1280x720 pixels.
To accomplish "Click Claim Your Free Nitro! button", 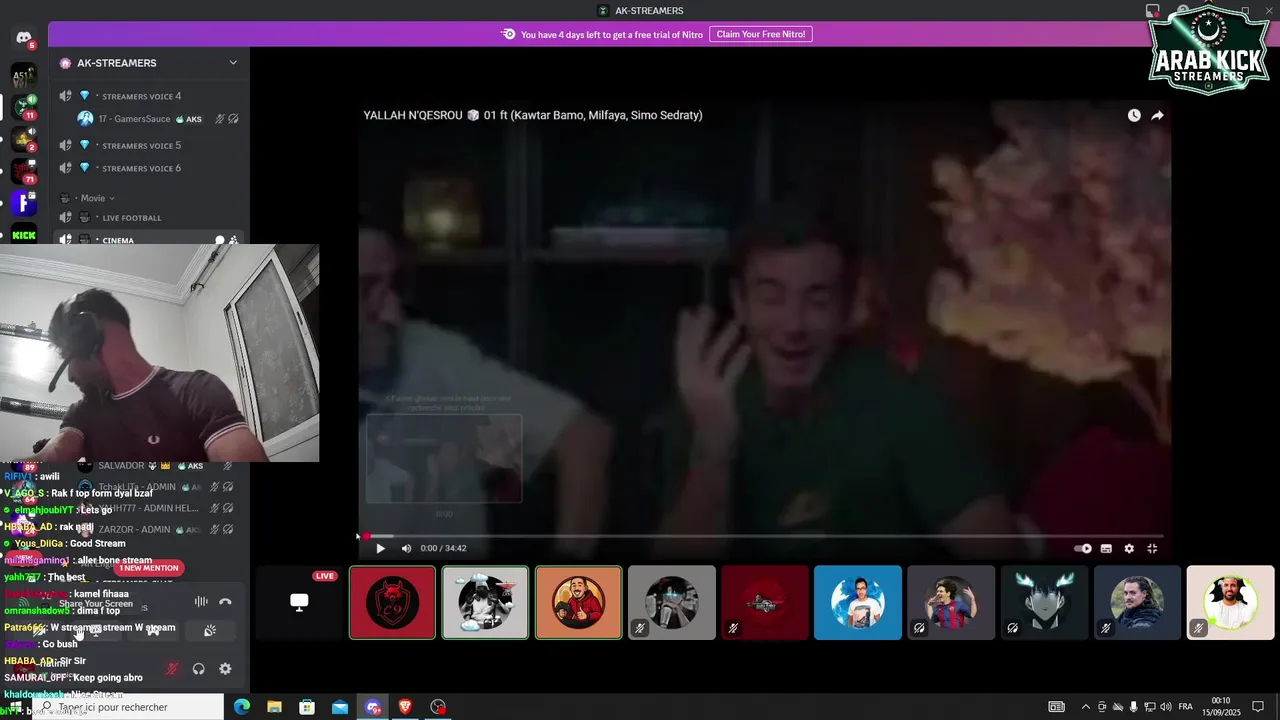I will [761, 34].
